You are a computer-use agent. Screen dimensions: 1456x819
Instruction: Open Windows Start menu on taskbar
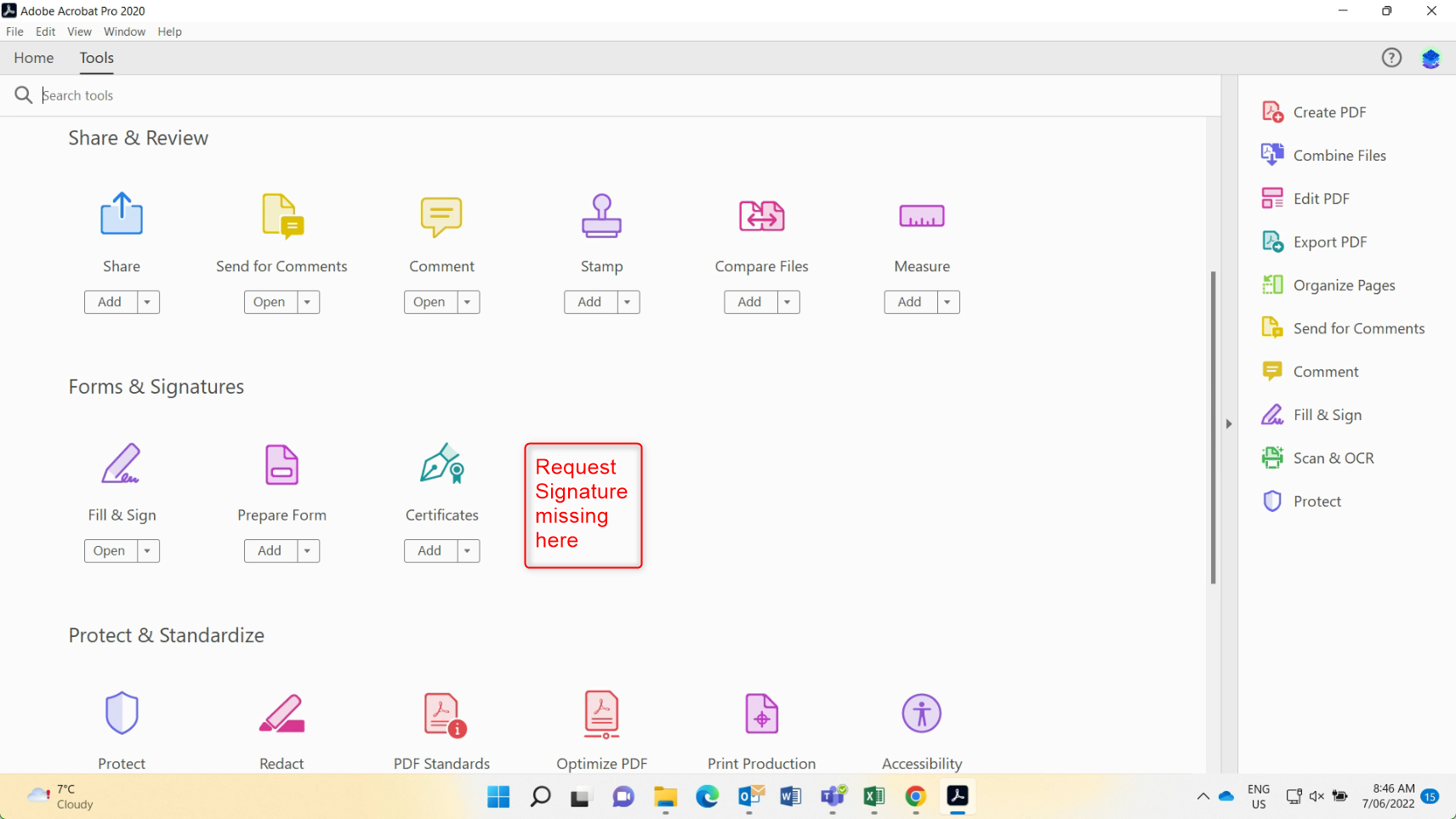[x=498, y=797]
